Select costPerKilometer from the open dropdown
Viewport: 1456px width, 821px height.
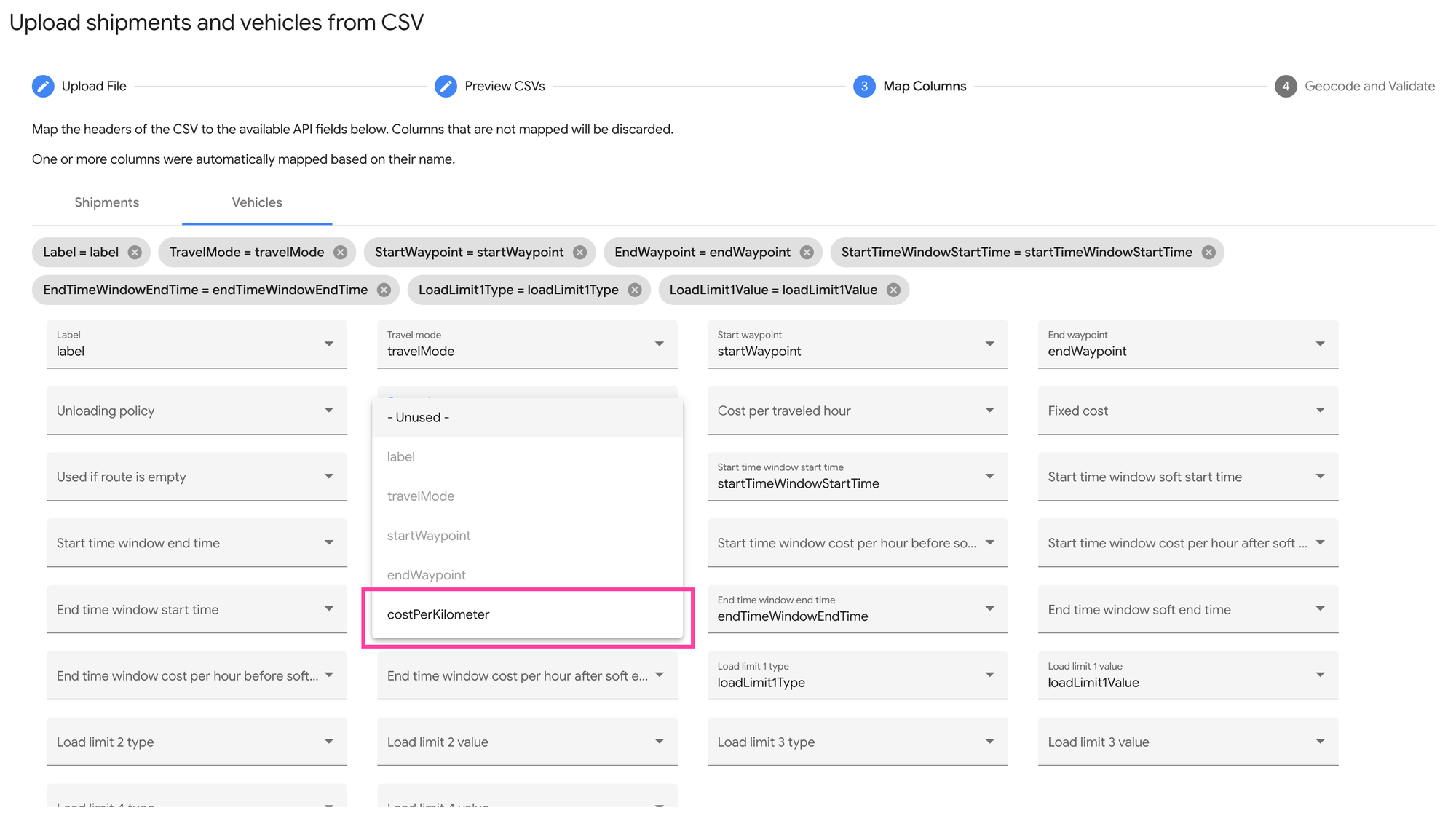[x=438, y=614]
